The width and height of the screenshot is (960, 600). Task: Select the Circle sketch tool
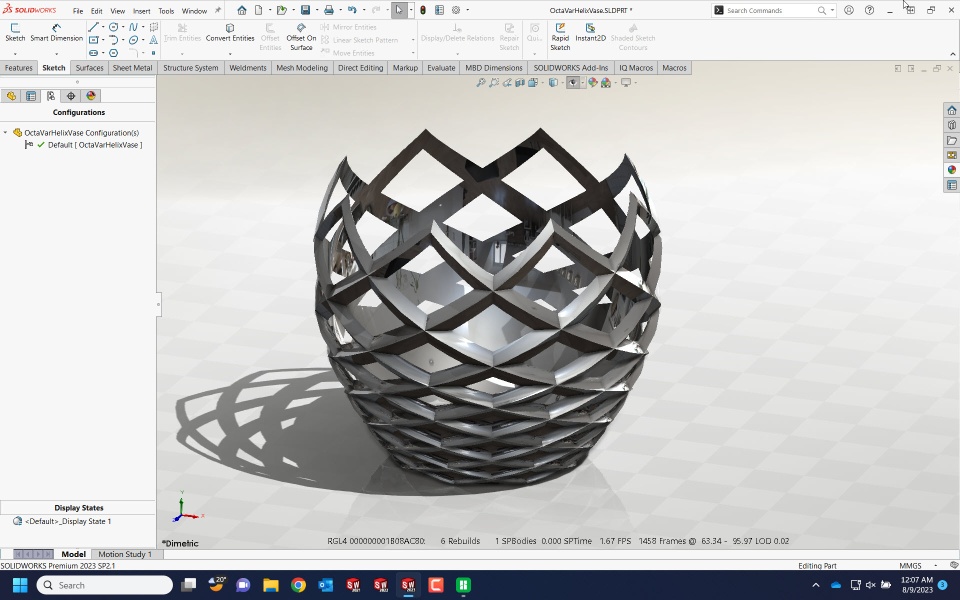pyautogui.click(x=113, y=27)
